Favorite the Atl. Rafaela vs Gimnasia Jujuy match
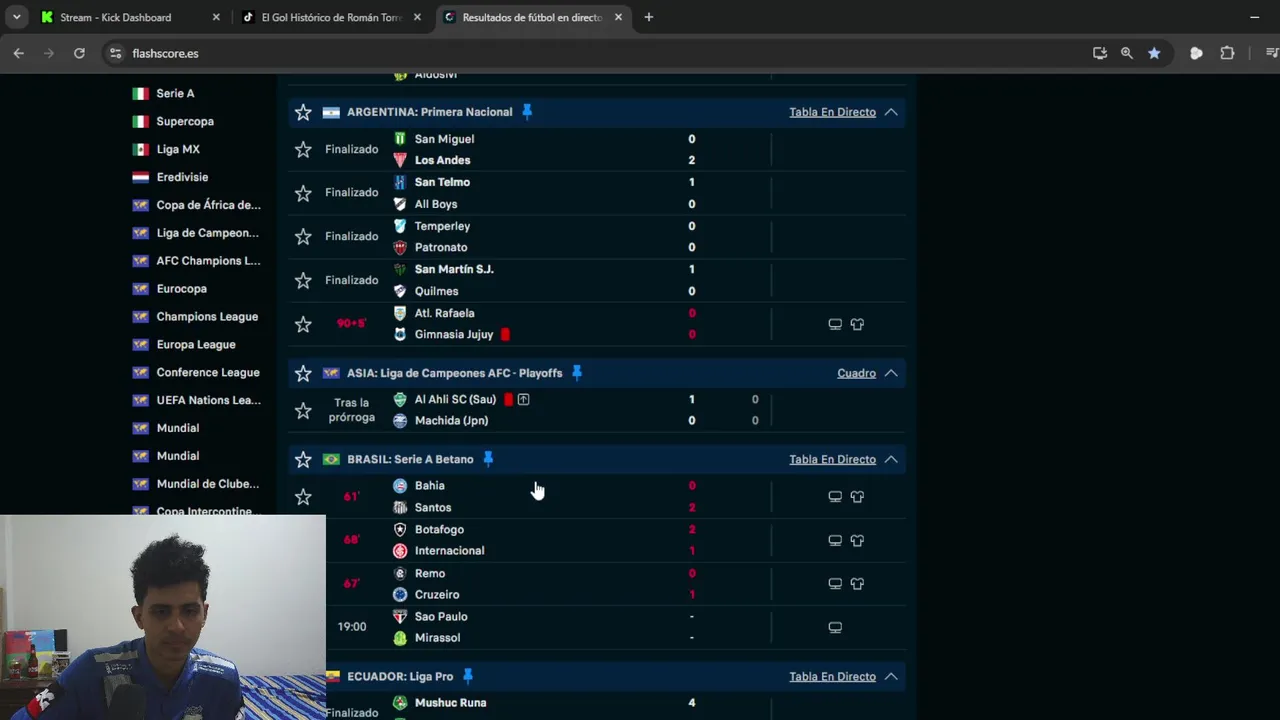This screenshot has height=720, width=1280. 303,324
